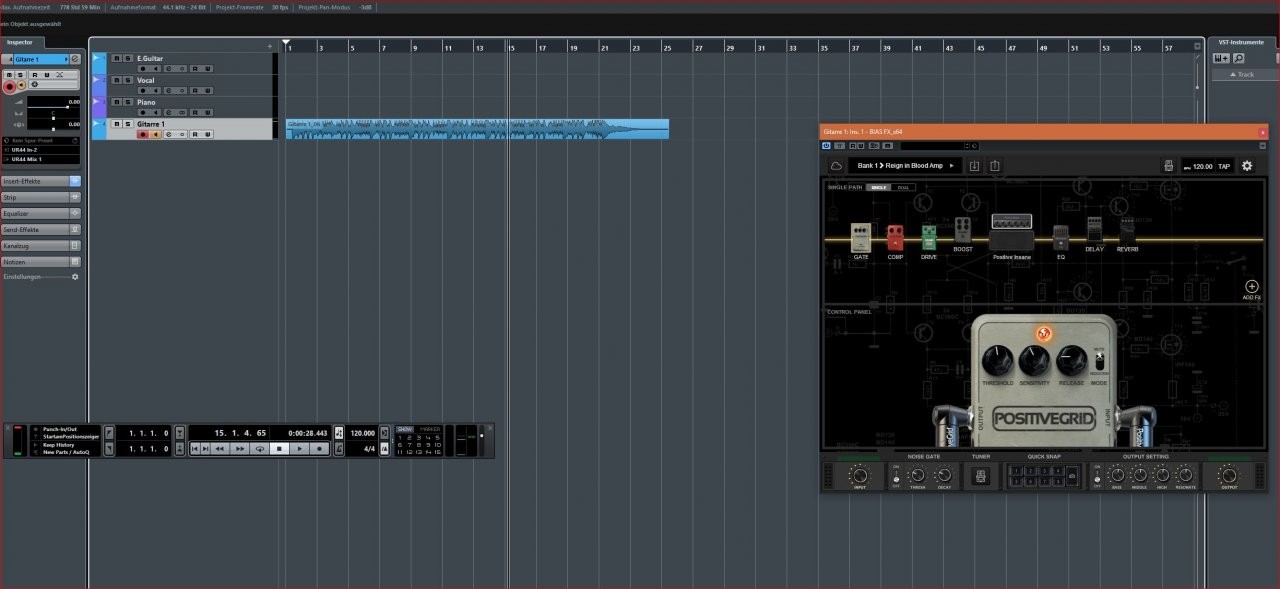The image size is (1280, 589).
Task: Click the INPUT level knob
Action: [x=860, y=476]
